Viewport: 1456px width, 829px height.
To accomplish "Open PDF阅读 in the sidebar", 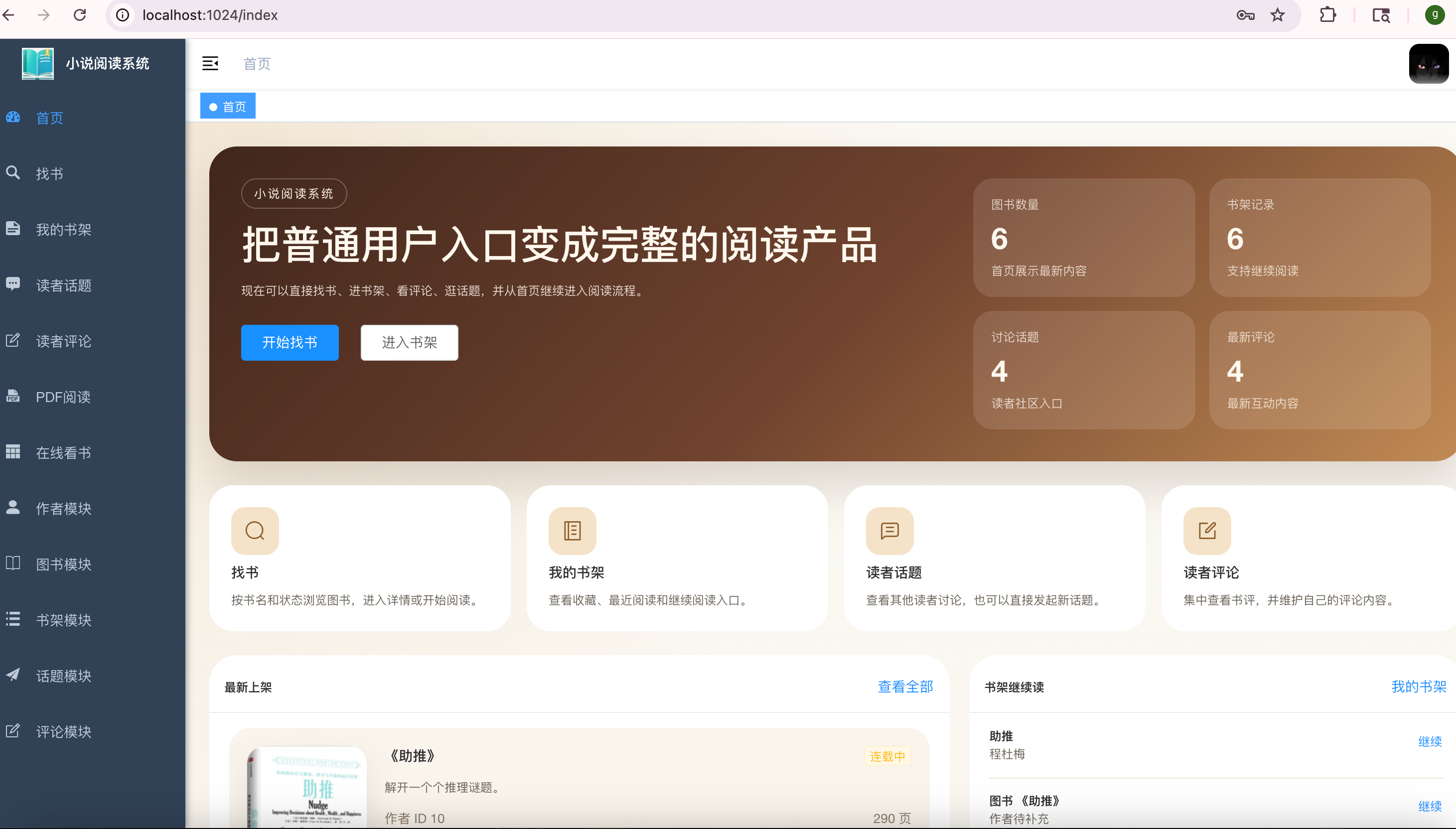I will [63, 397].
